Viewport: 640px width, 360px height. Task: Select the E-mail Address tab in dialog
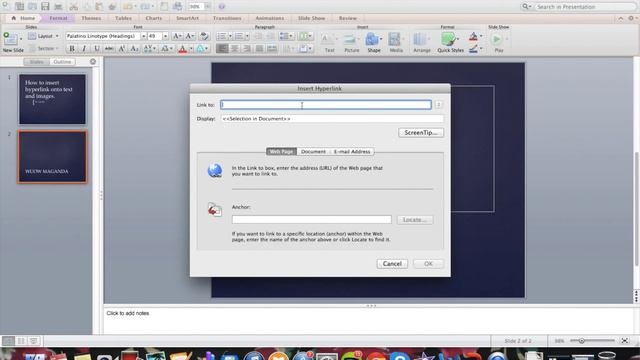[352, 151]
